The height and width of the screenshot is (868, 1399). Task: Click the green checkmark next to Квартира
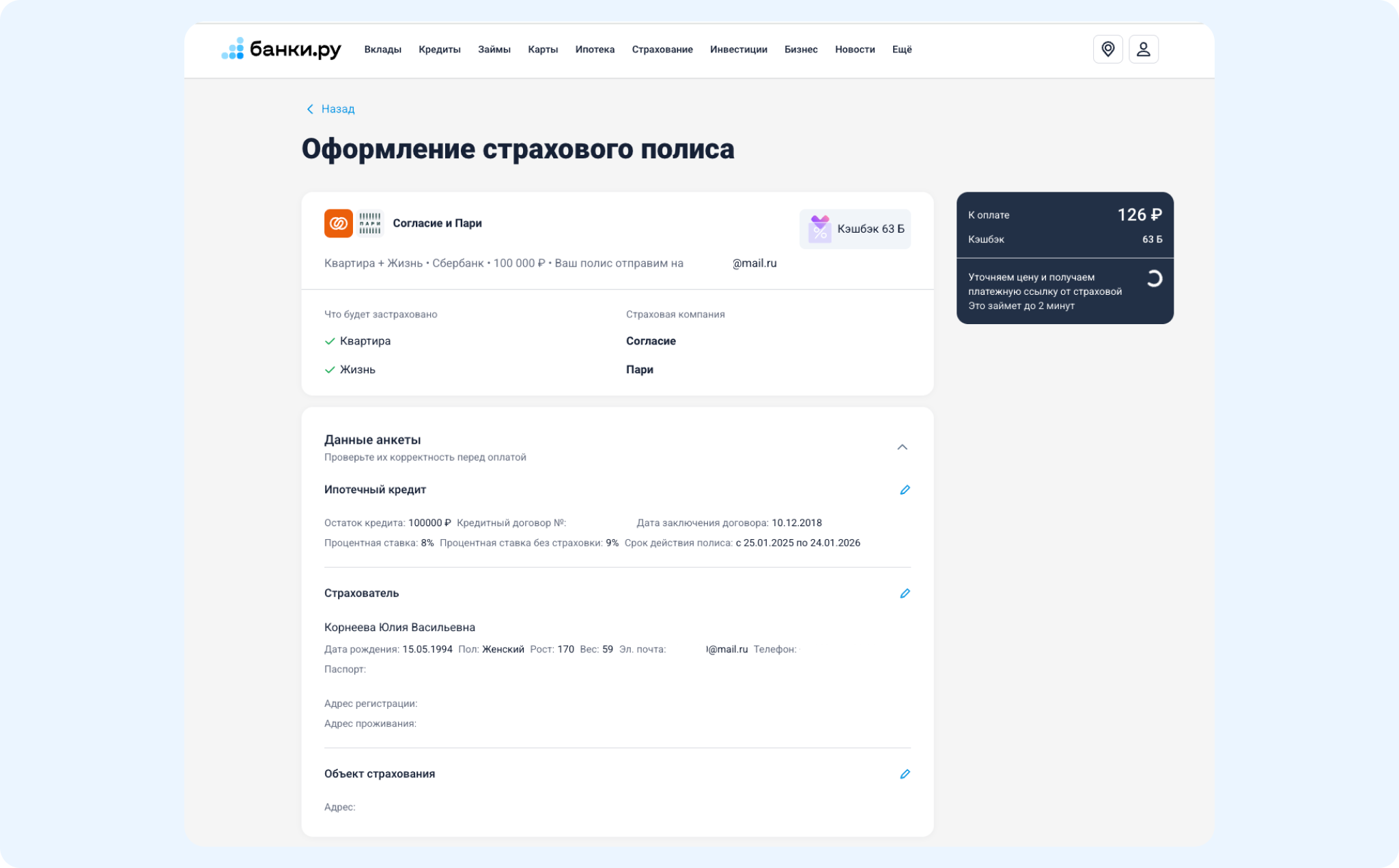click(x=330, y=341)
